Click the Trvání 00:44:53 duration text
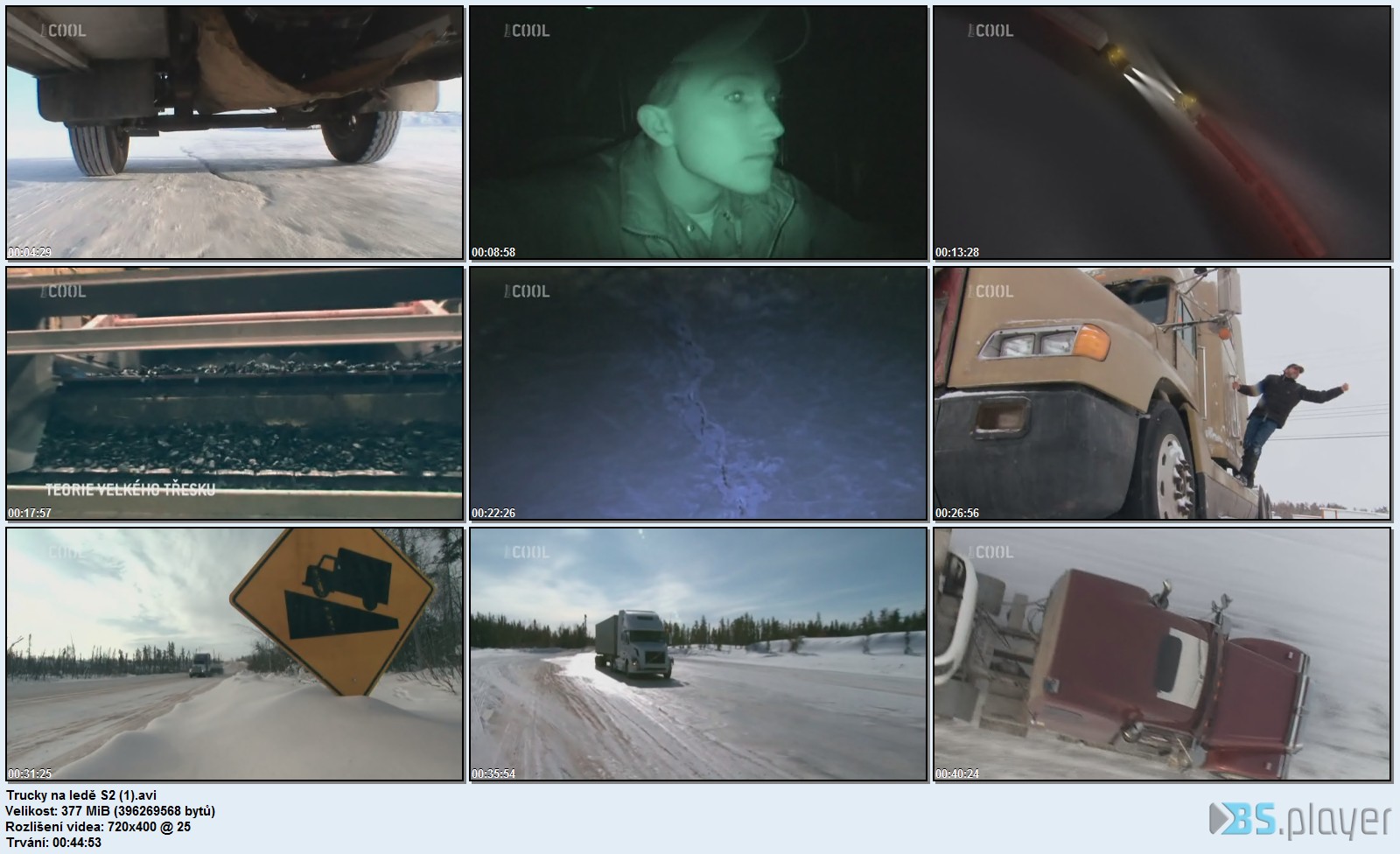1400x854 pixels. pyautogui.click(x=53, y=843)
